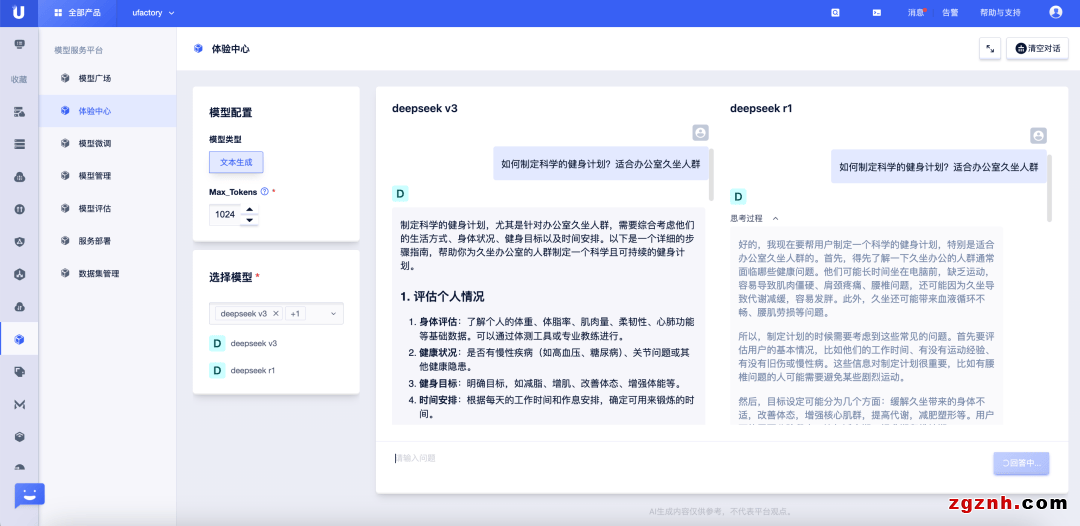The width and height of the screenshot is (1080, 526).
Task: Open the user account avatar
Action: coord(1056,13)
